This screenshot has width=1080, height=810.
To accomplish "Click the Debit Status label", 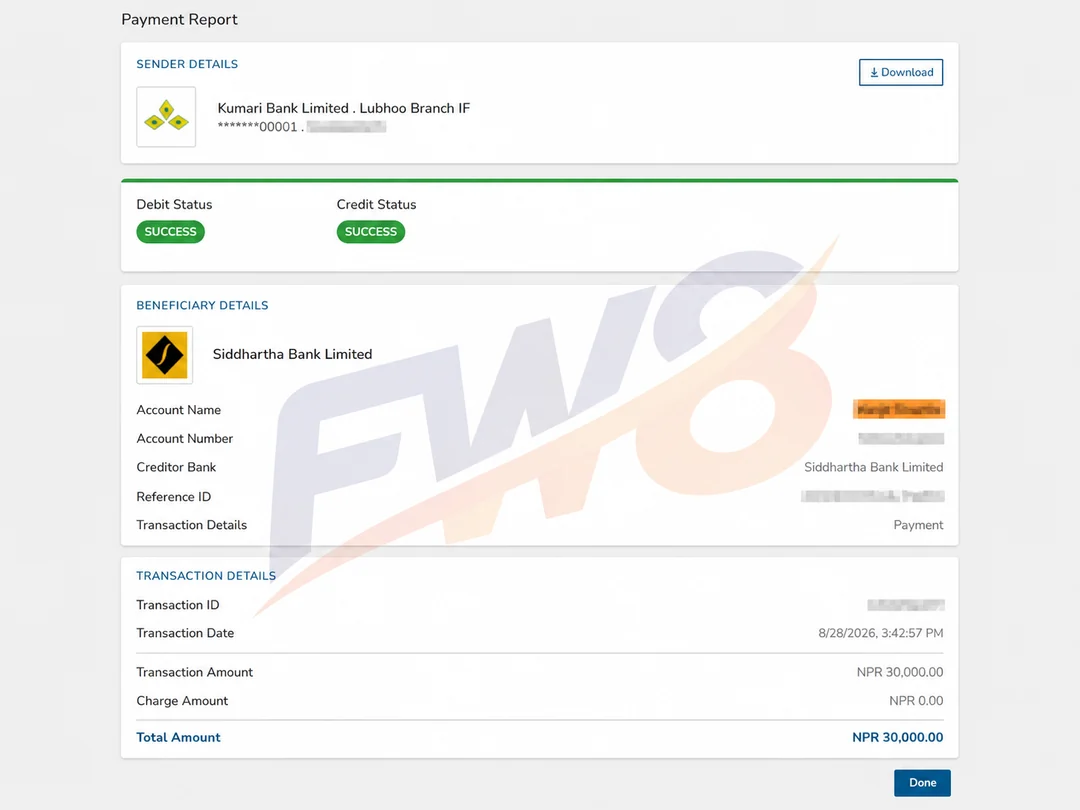I will pos(174,205).
